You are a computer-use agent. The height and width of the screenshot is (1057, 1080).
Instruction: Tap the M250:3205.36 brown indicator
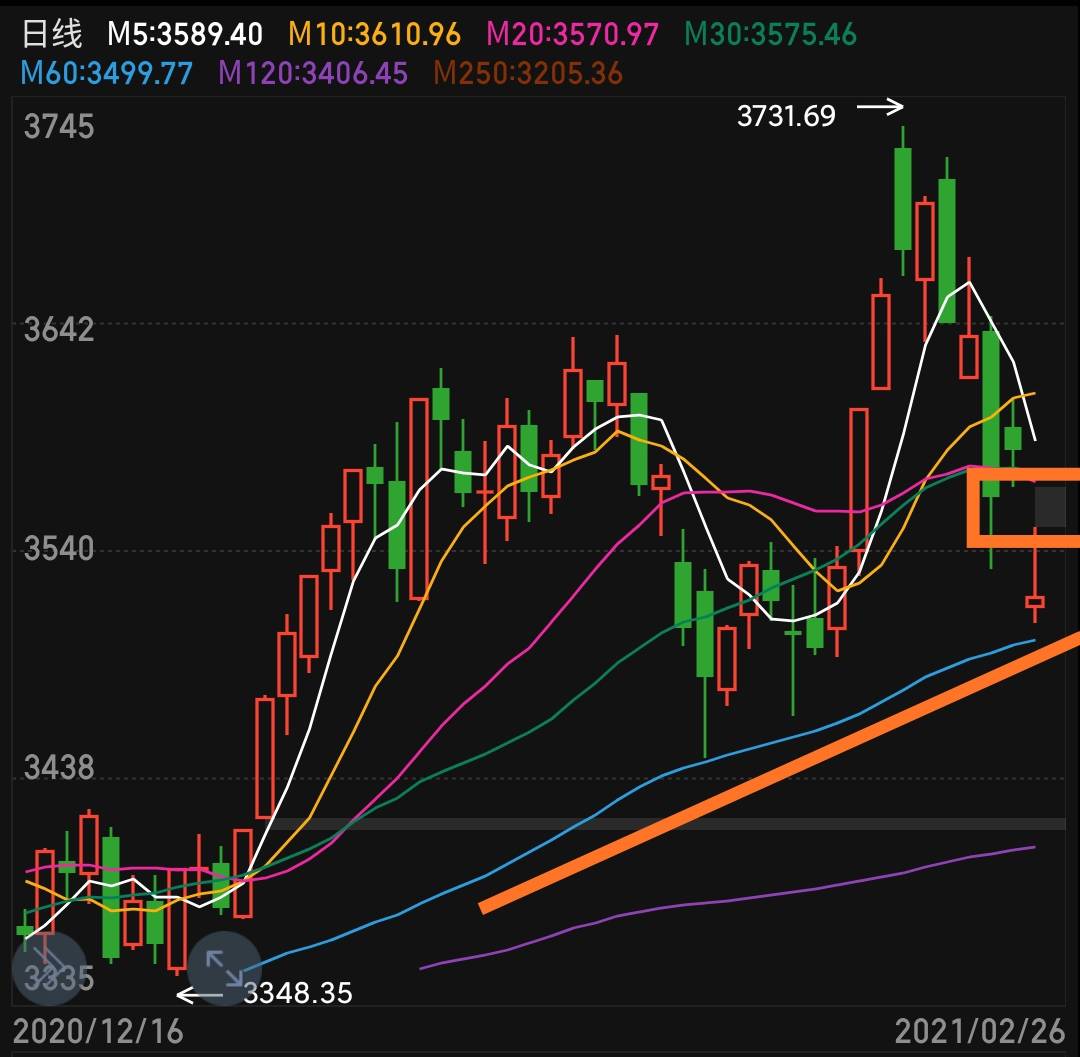point(528,73)
